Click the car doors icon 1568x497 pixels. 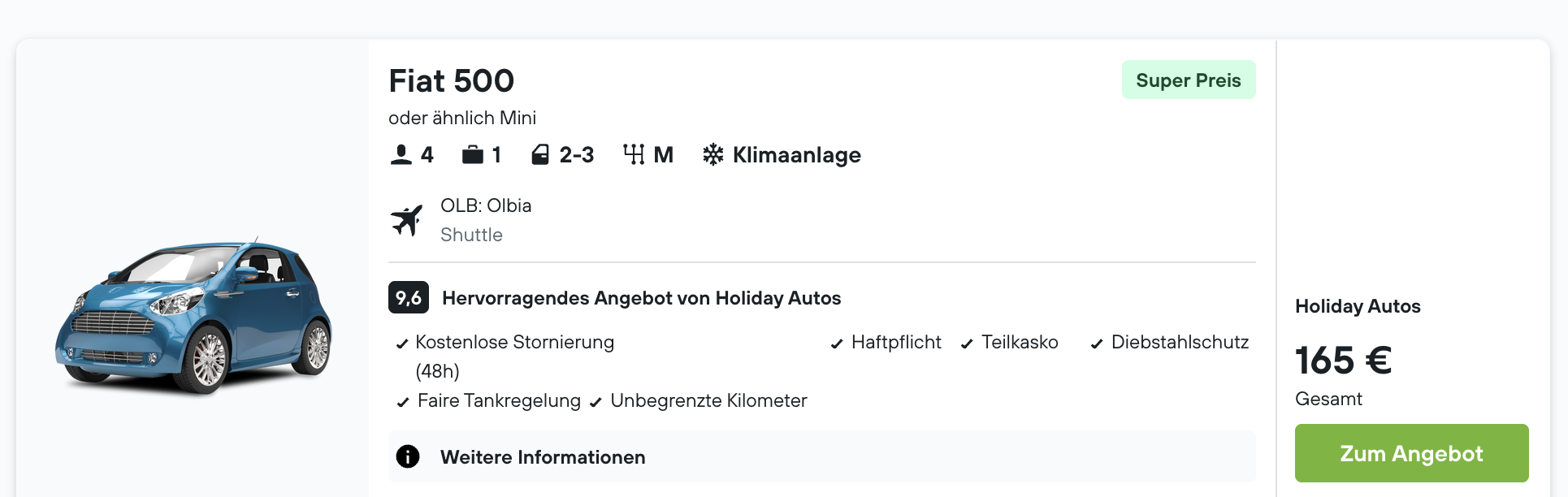[540, 155]
